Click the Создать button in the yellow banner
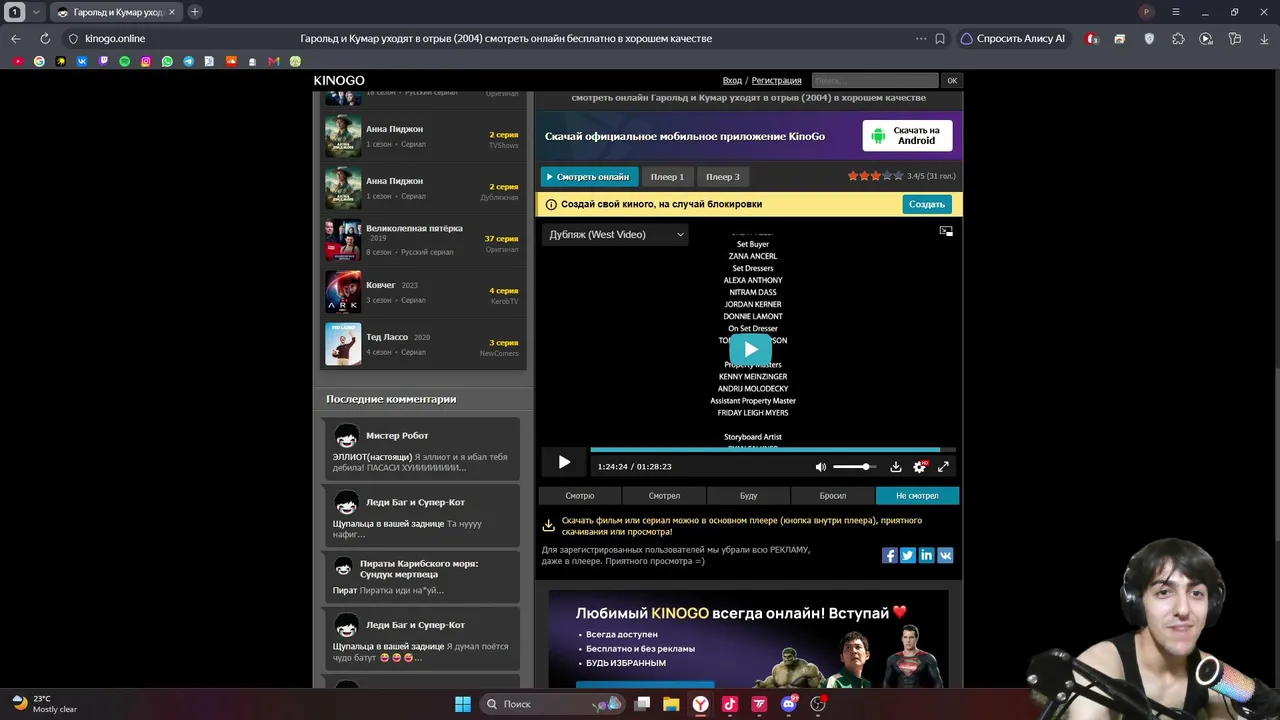 click(927, 204)
